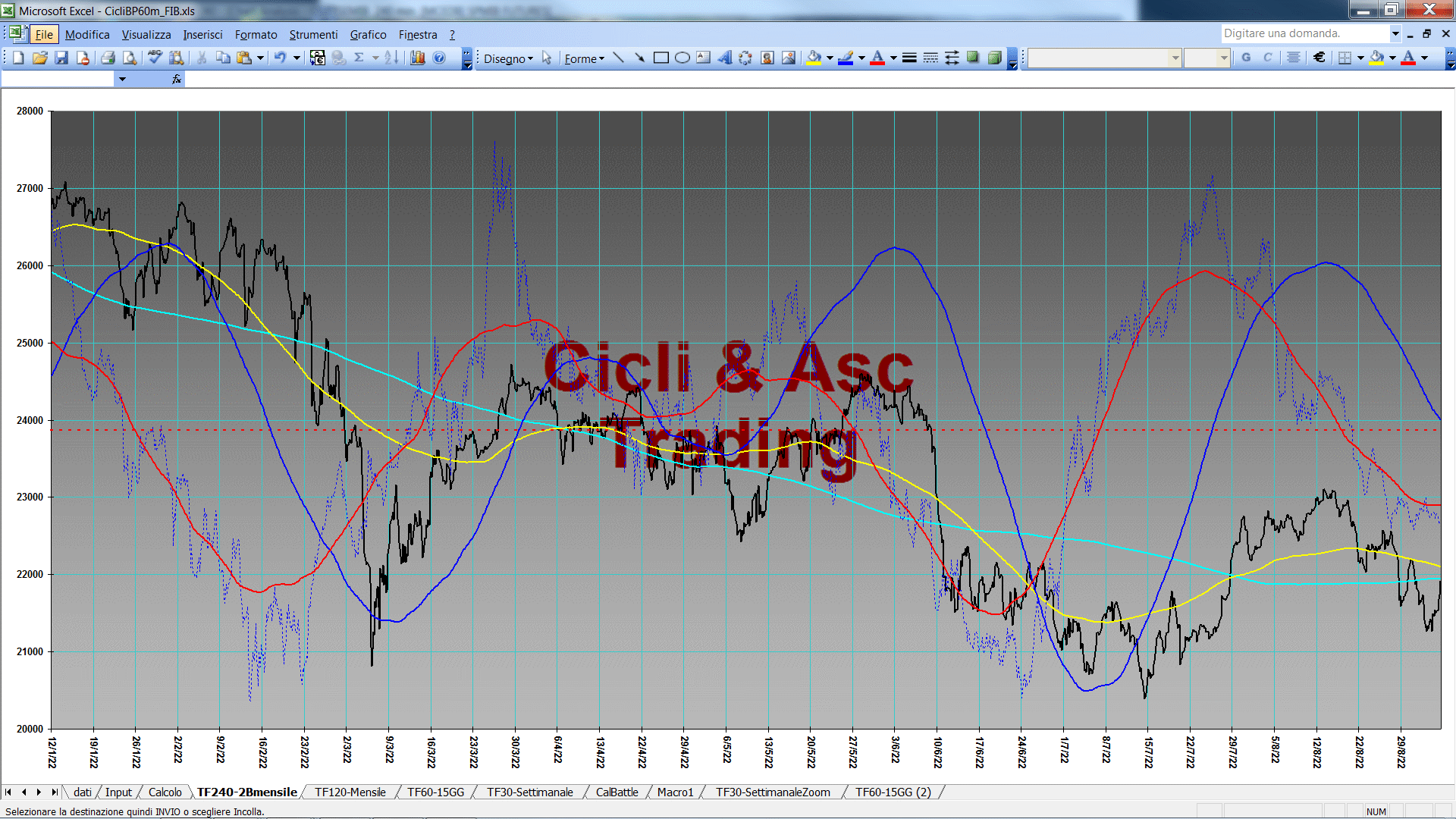Image resolution: width=1456 pixels, height=819 pixels.
Task: Click the Open folder icon
Action: tap(39, 58)
